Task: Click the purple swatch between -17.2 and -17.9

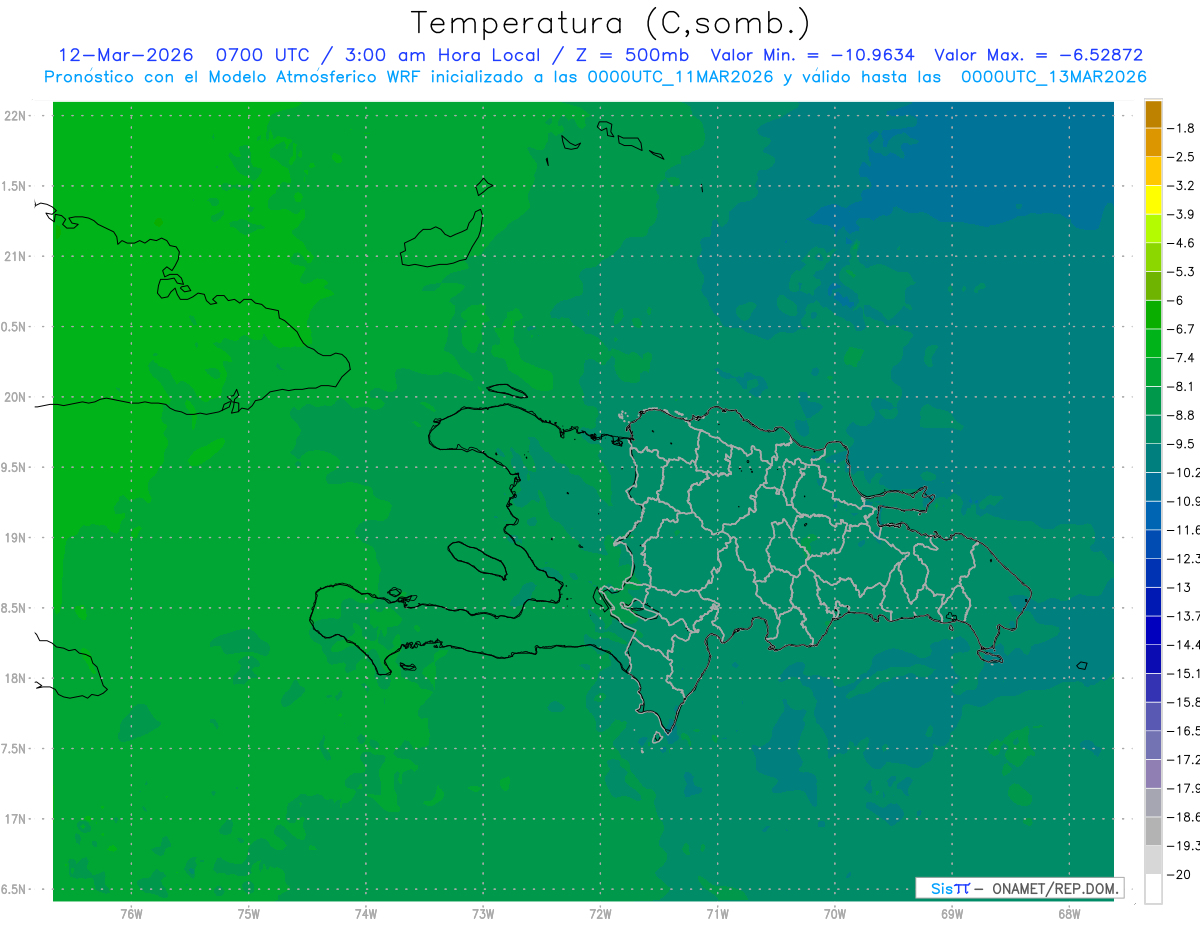Action: click(x=1153, y=774)
